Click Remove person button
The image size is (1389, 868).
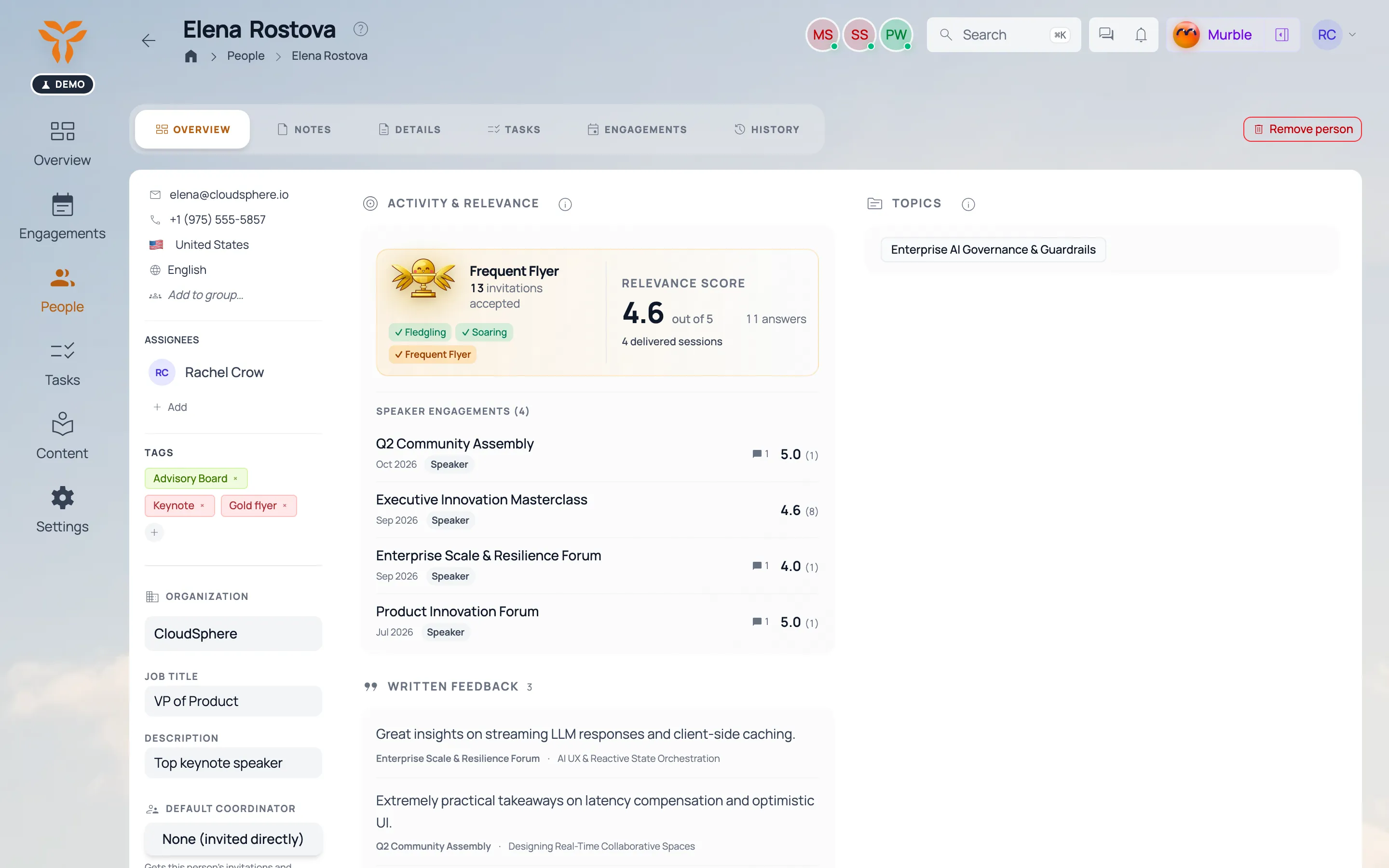1302,129
